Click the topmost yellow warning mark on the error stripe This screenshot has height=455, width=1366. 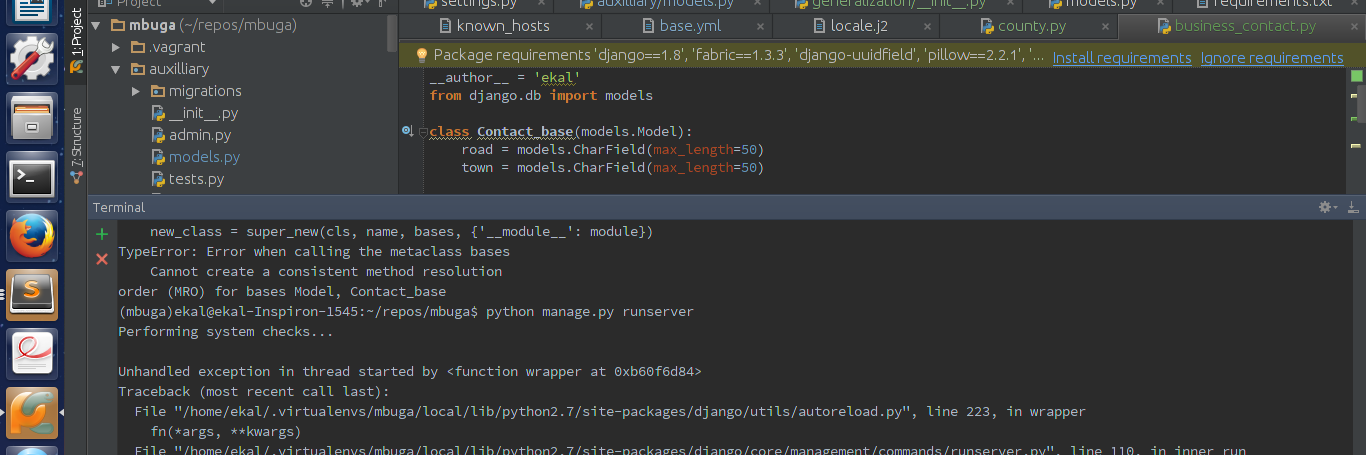pos(1355,95)
